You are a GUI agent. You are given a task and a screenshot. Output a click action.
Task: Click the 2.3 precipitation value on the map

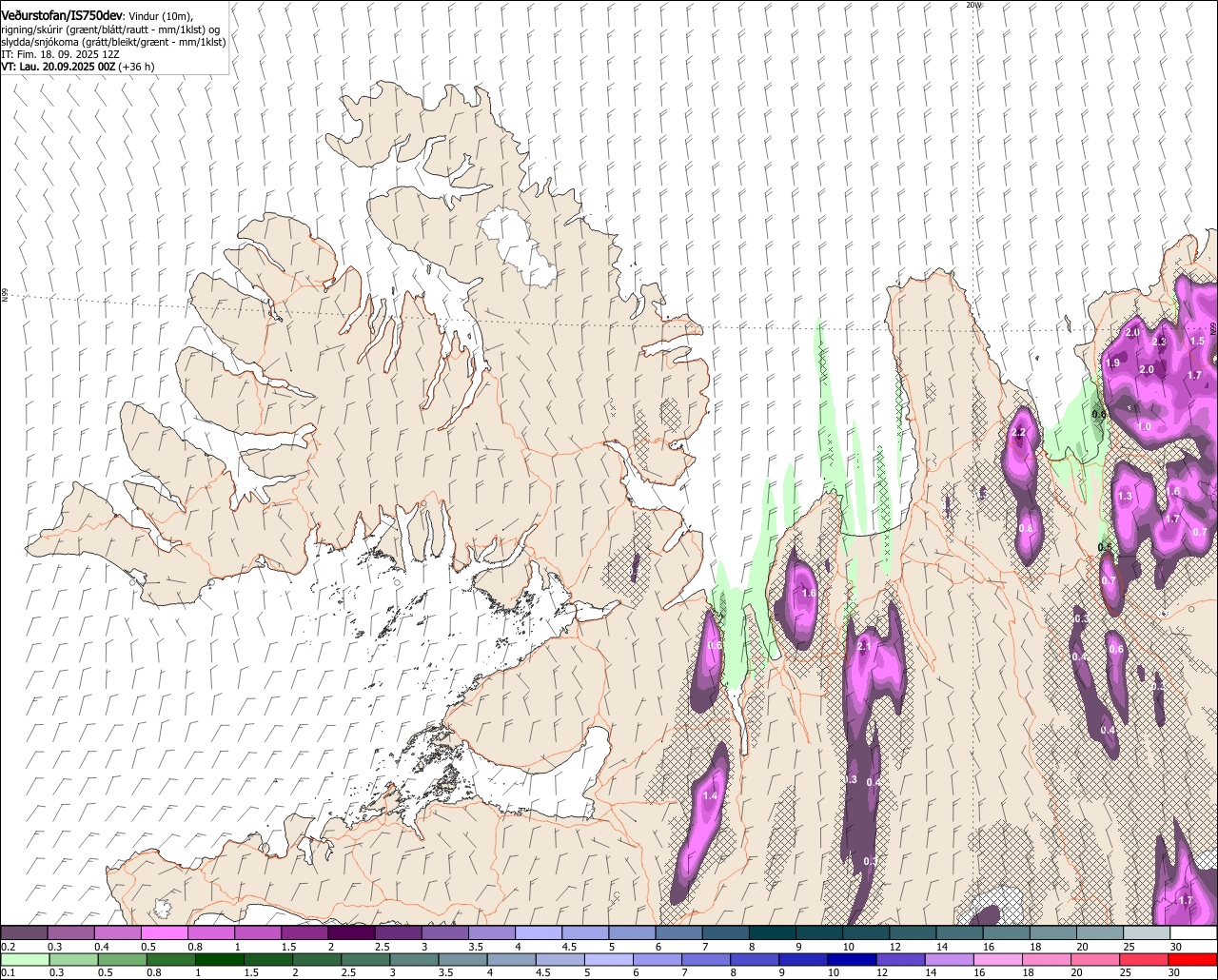tap(1159, 342)
